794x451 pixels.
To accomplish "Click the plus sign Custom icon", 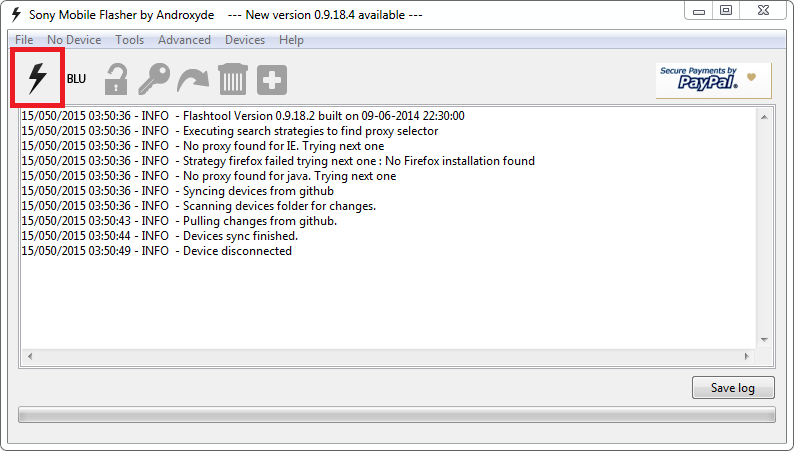I will [x=272, y=79].
